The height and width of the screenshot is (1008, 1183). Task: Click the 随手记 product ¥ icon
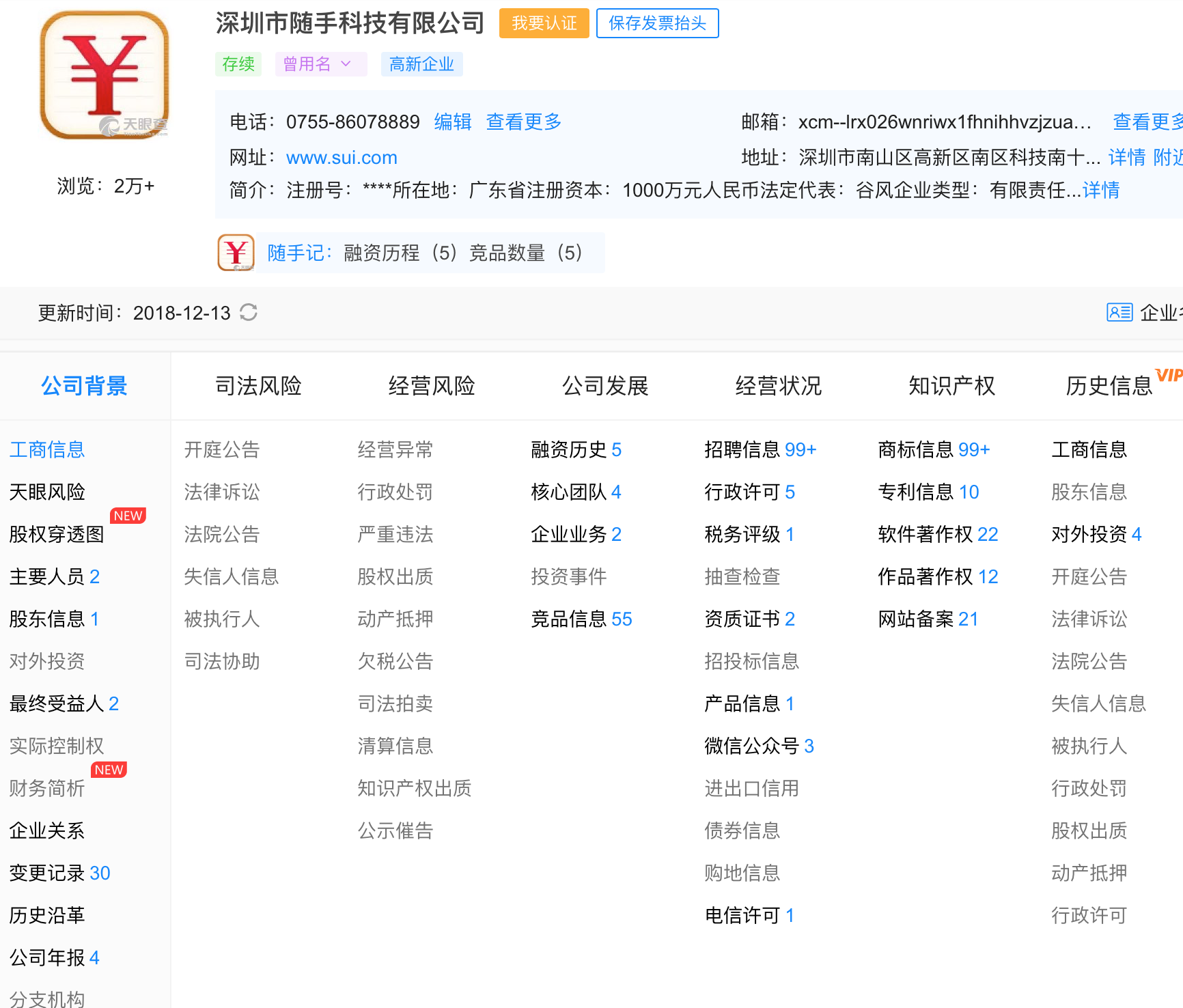(235, 252)
